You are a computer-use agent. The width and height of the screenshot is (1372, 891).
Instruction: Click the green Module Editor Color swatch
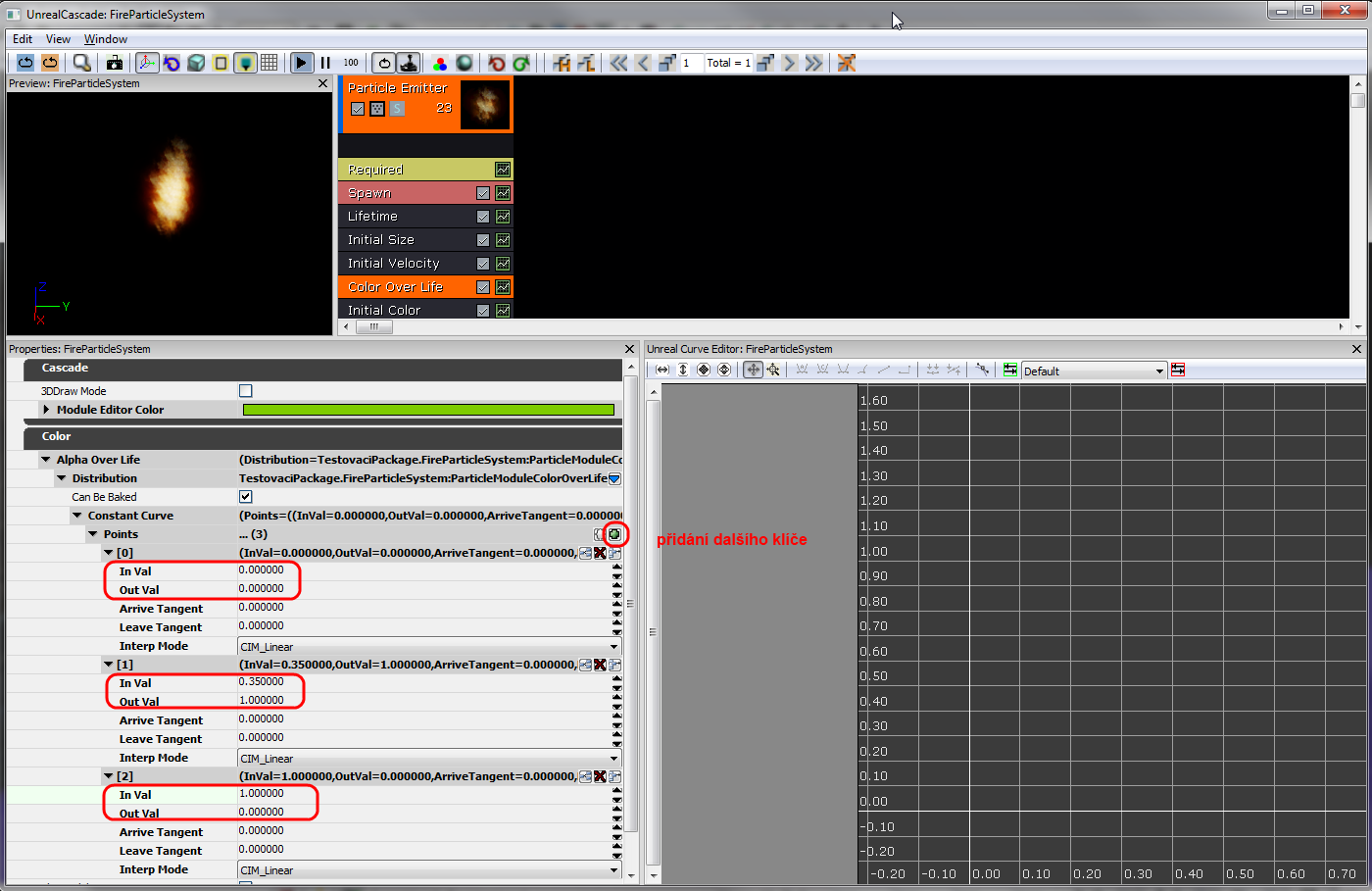pyautogui.click(x=428, y=410)
